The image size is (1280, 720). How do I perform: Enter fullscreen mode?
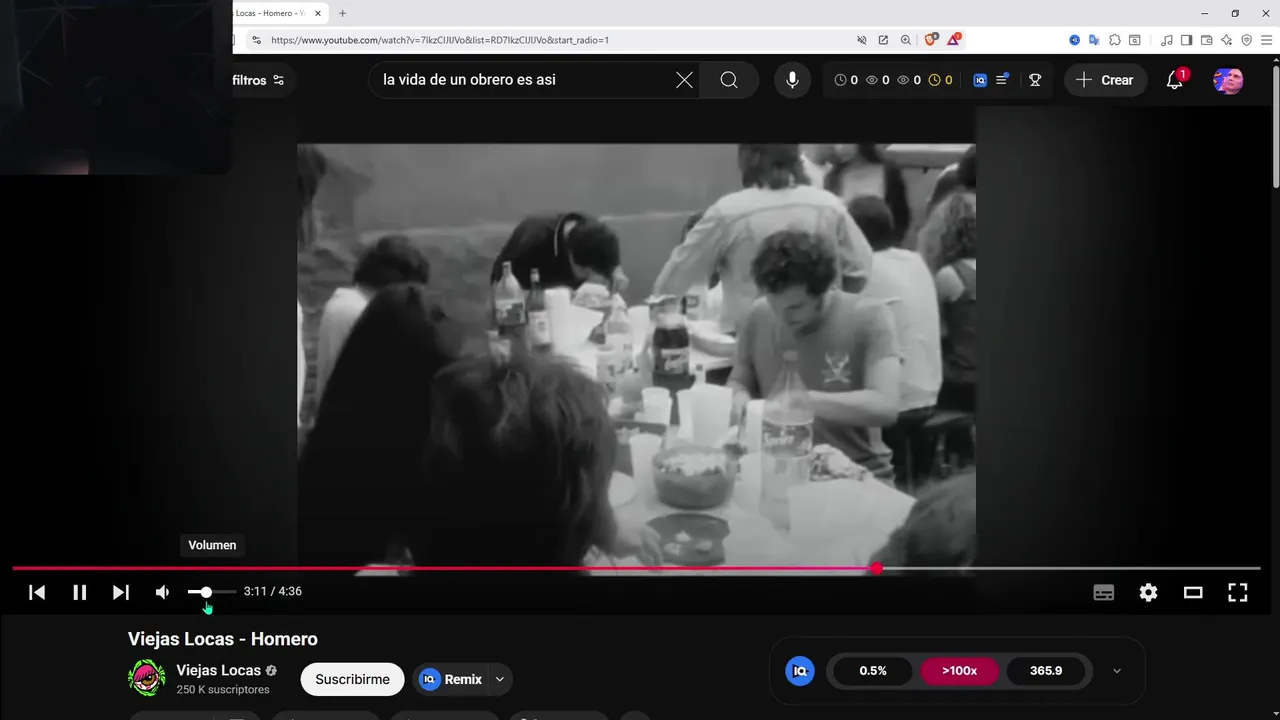coord(1238,592)
